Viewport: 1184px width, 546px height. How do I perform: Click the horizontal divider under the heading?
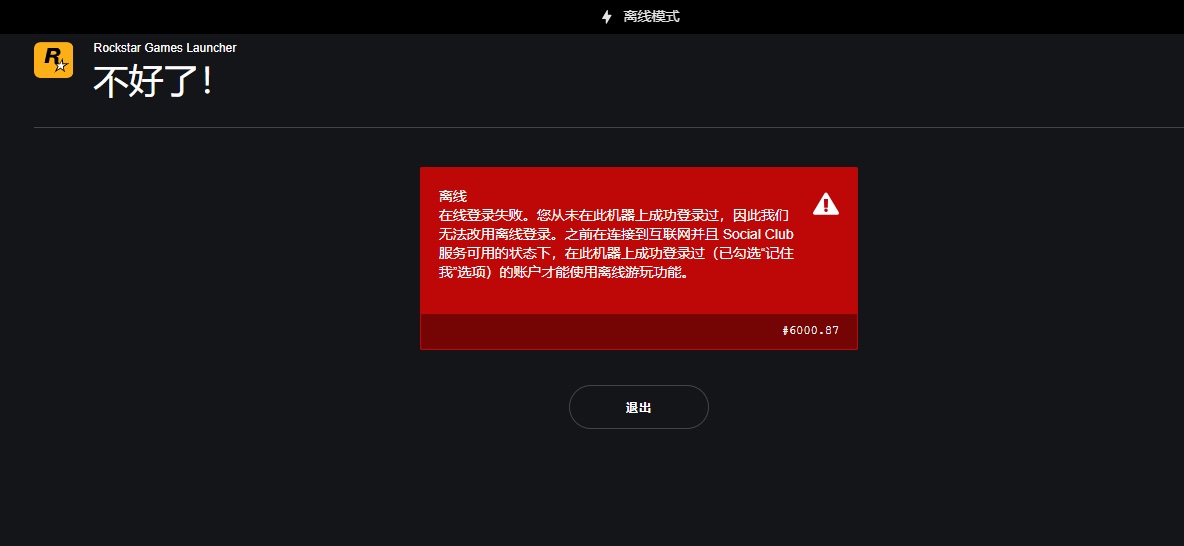(609, 128)
